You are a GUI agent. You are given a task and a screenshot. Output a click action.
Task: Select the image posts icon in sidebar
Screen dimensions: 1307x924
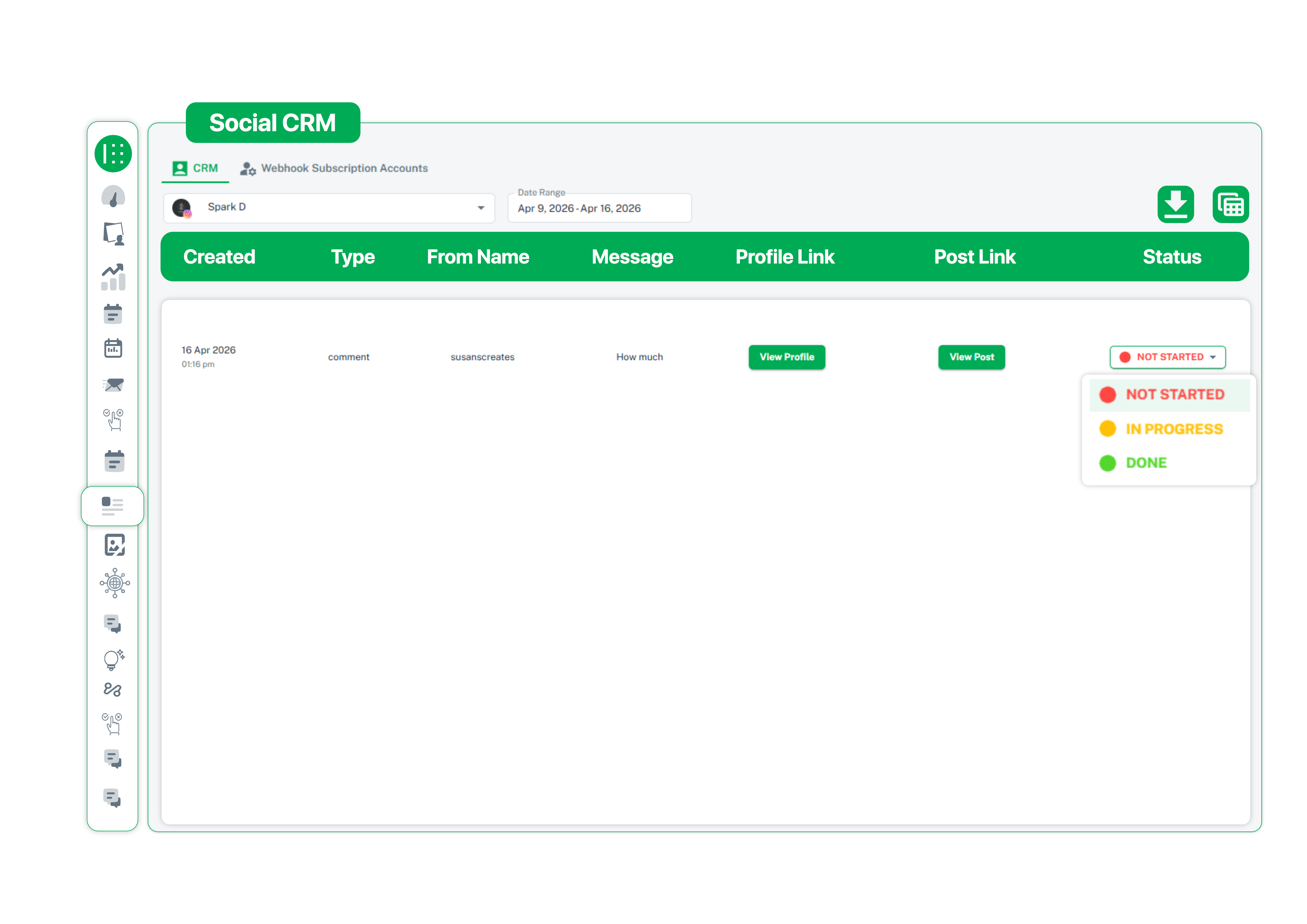[x=114, y=545]
